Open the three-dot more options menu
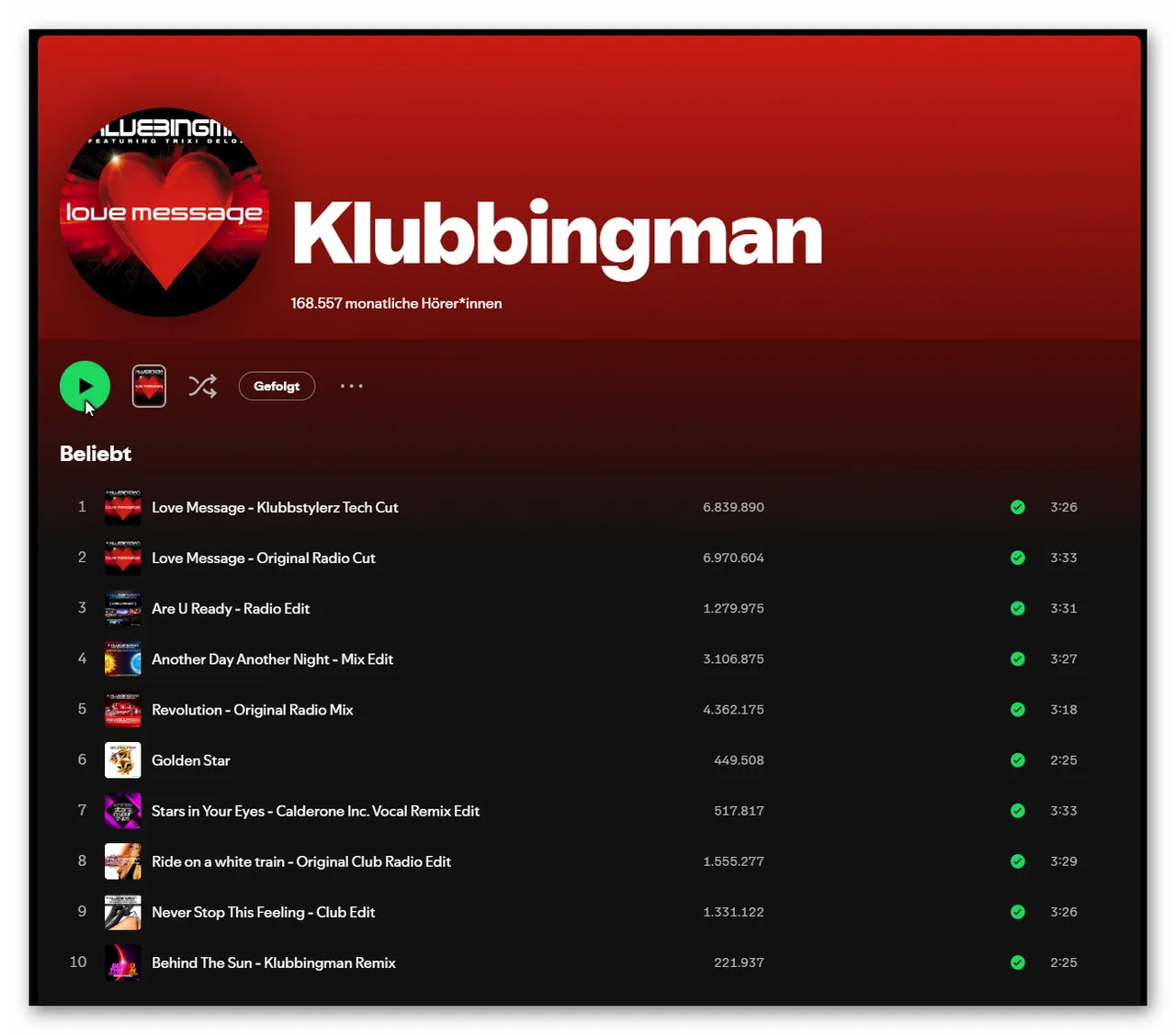Viewport: 1176px width, 1035px height. pos(352,386)
